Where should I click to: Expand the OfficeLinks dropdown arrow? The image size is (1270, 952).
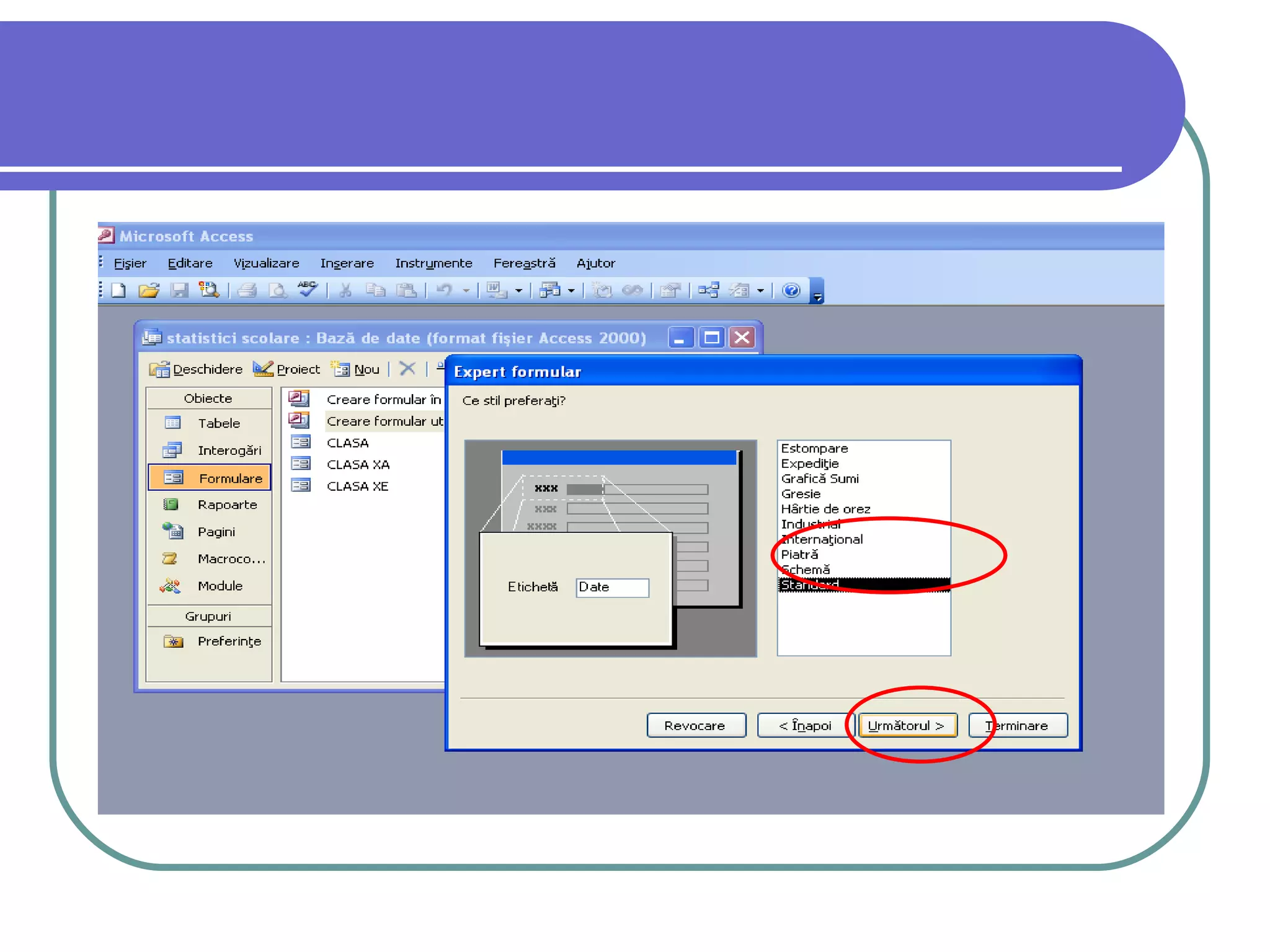click(518, 291)
